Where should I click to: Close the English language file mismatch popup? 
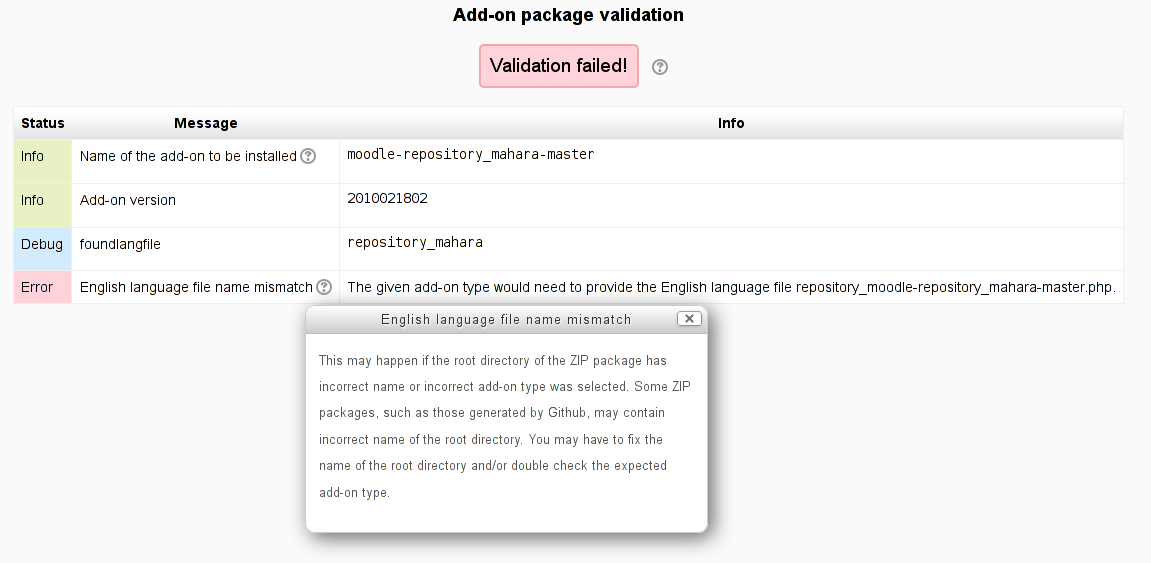point(689,319)
